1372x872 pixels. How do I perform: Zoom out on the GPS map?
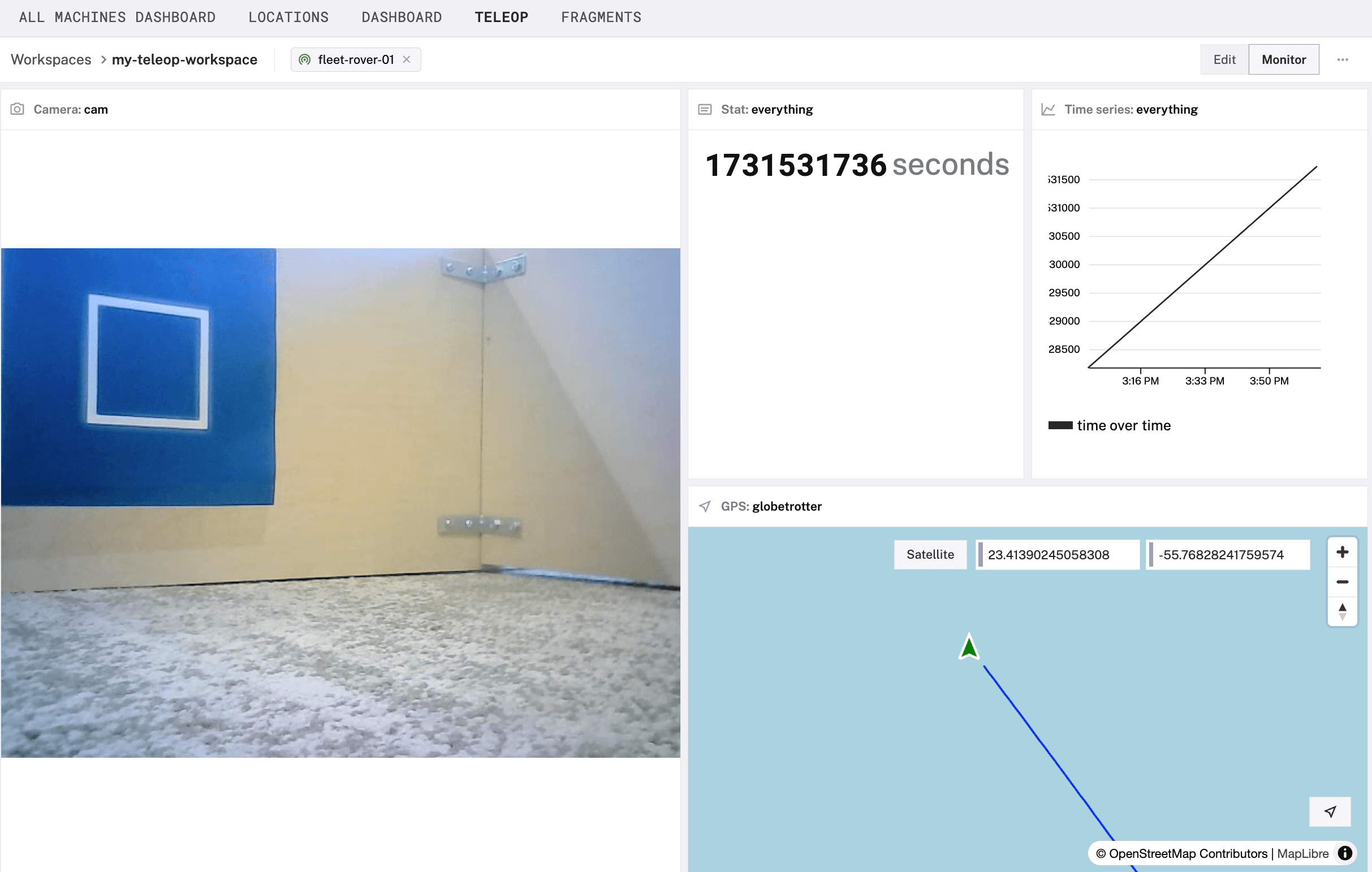coord(1342,581)
